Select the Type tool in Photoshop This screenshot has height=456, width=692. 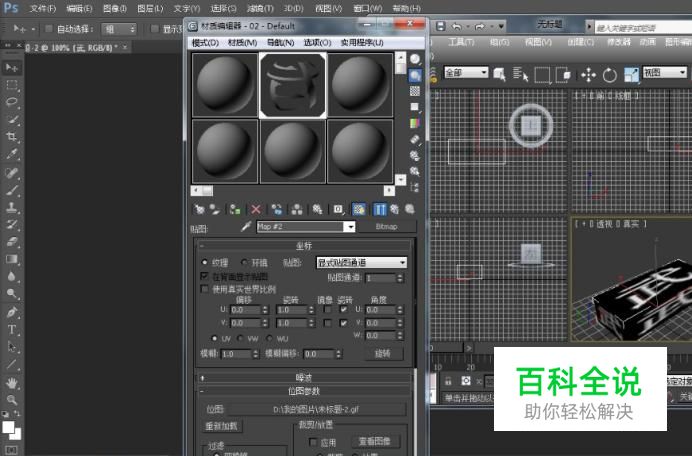12,329
